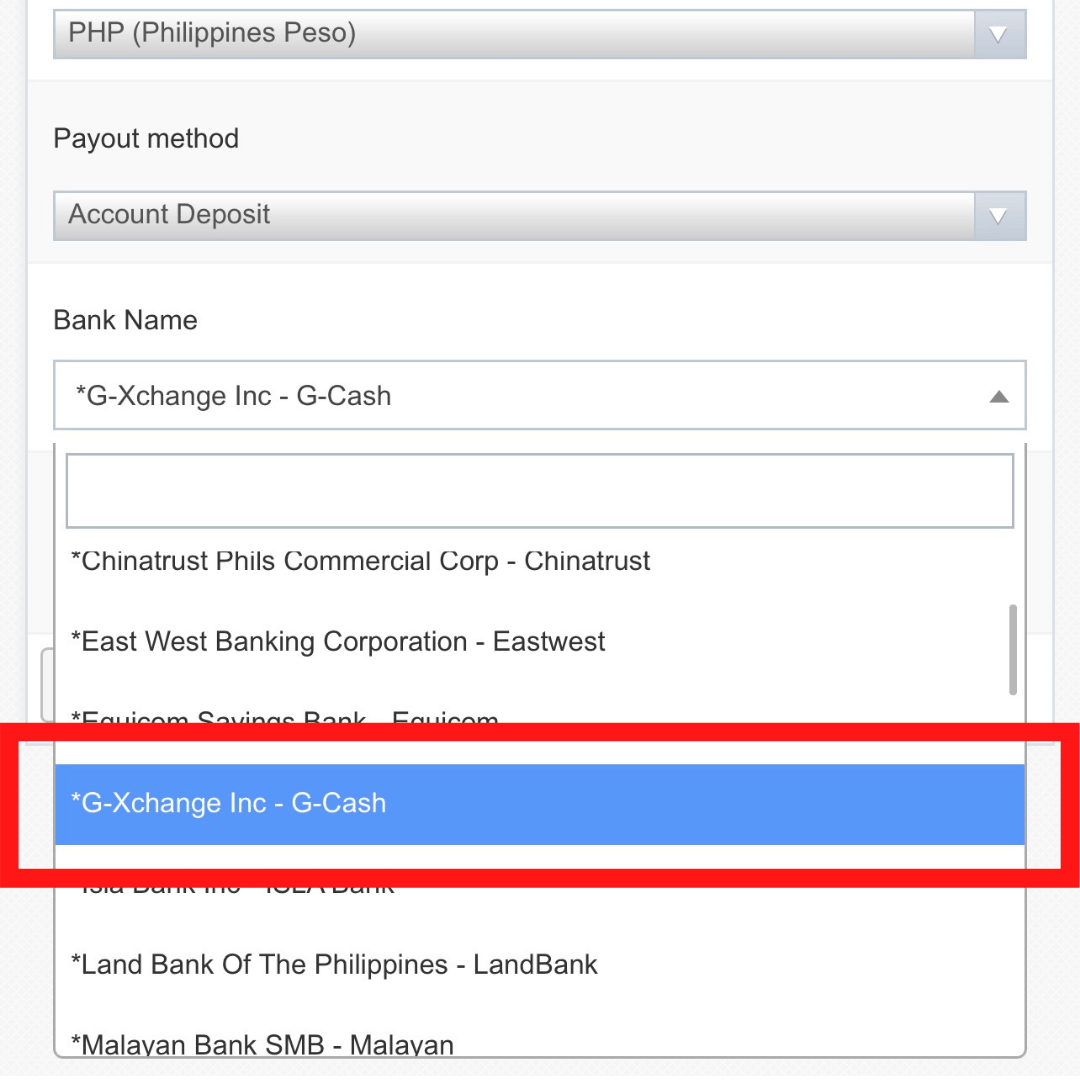Select Chinatrust Phils Commercial Corp from list
The image size is (1080, 1080).
tap(360, 561)
